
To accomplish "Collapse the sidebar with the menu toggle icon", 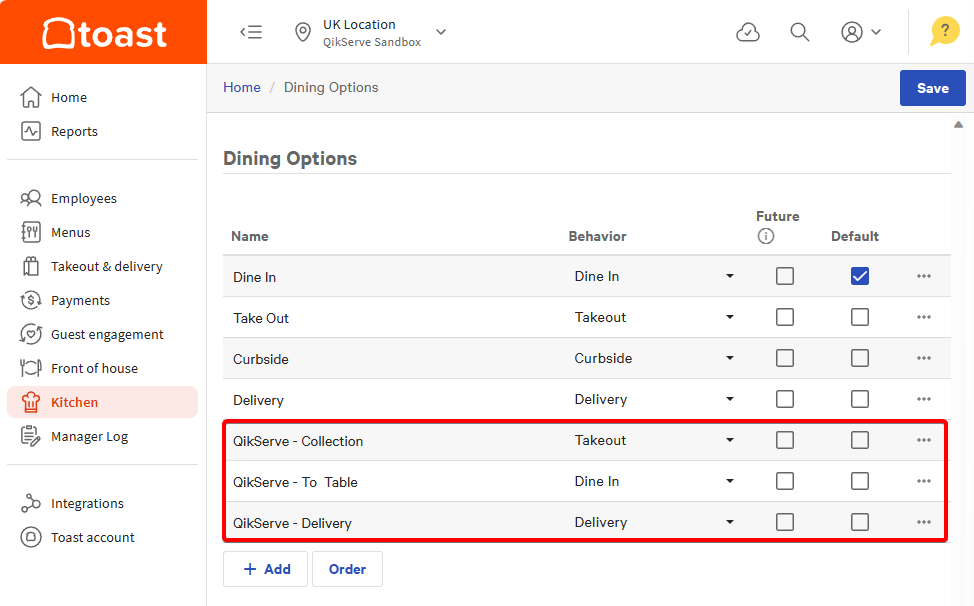I will pos(251,32).
